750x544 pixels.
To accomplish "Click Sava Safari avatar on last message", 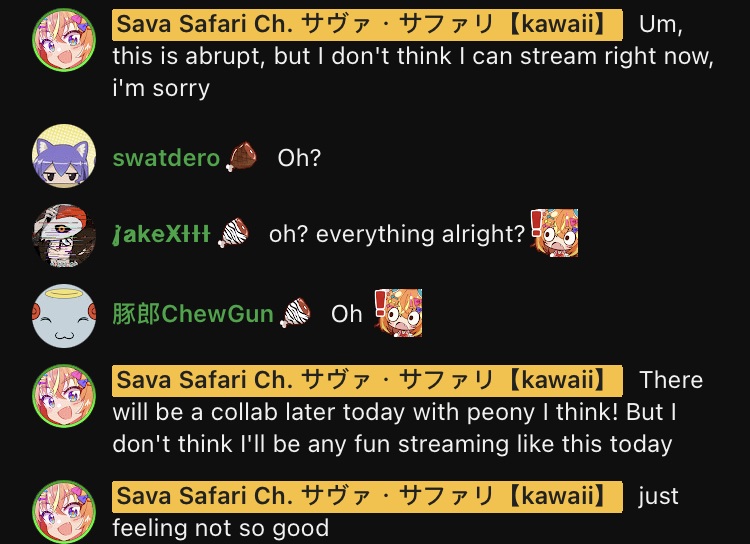I will click(x=64, y=512).
